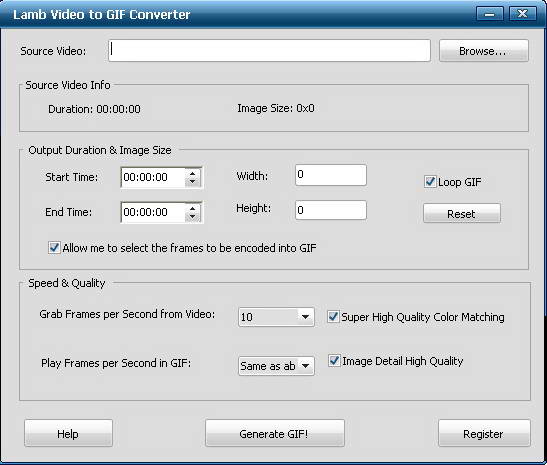Click the Reset button
Viewport: 547px width, 465px height.
coord(462,213)
